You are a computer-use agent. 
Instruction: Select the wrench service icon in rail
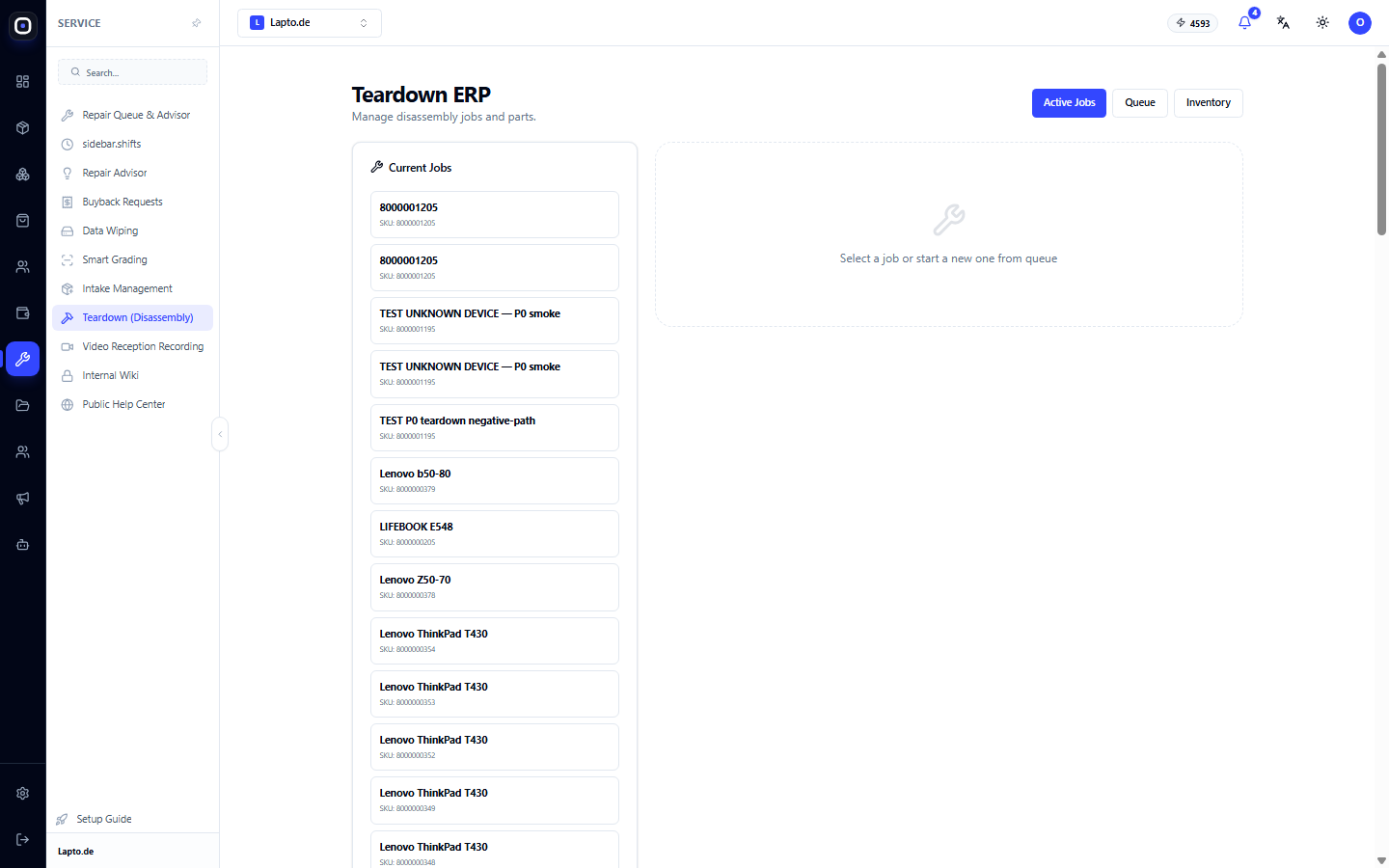coord(23,359)
